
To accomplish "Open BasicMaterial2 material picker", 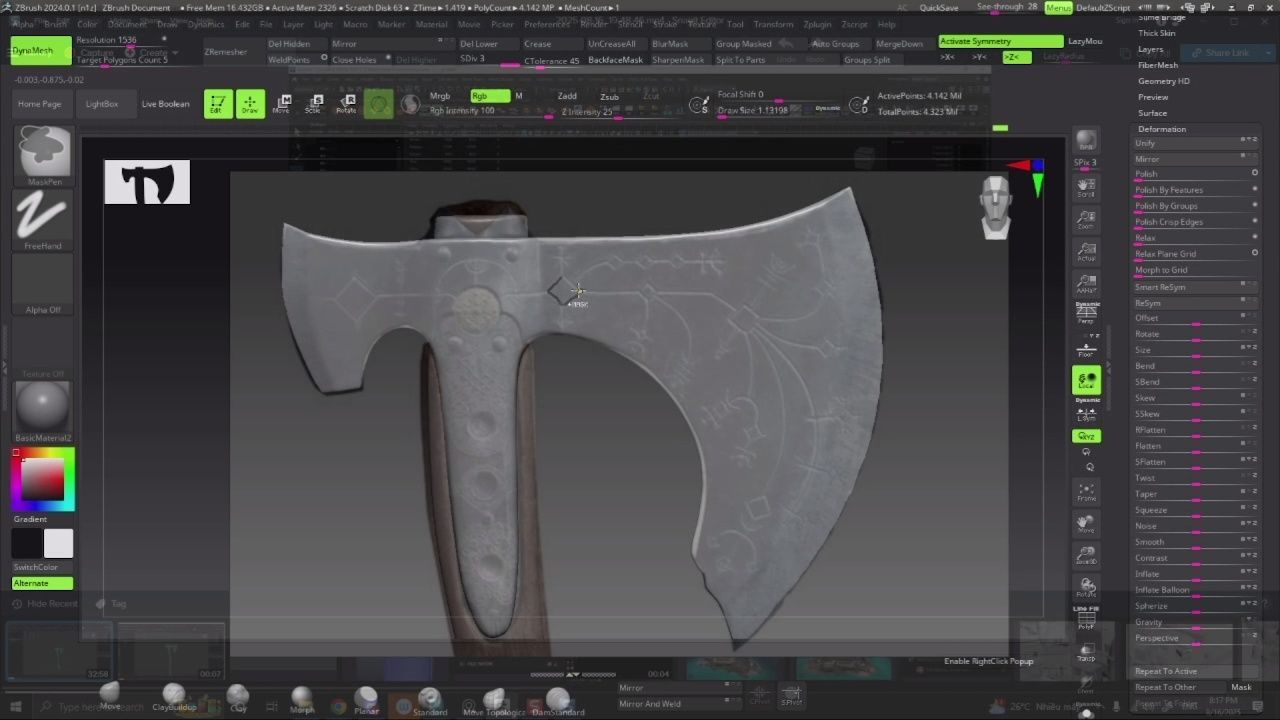I will (43, 411).
